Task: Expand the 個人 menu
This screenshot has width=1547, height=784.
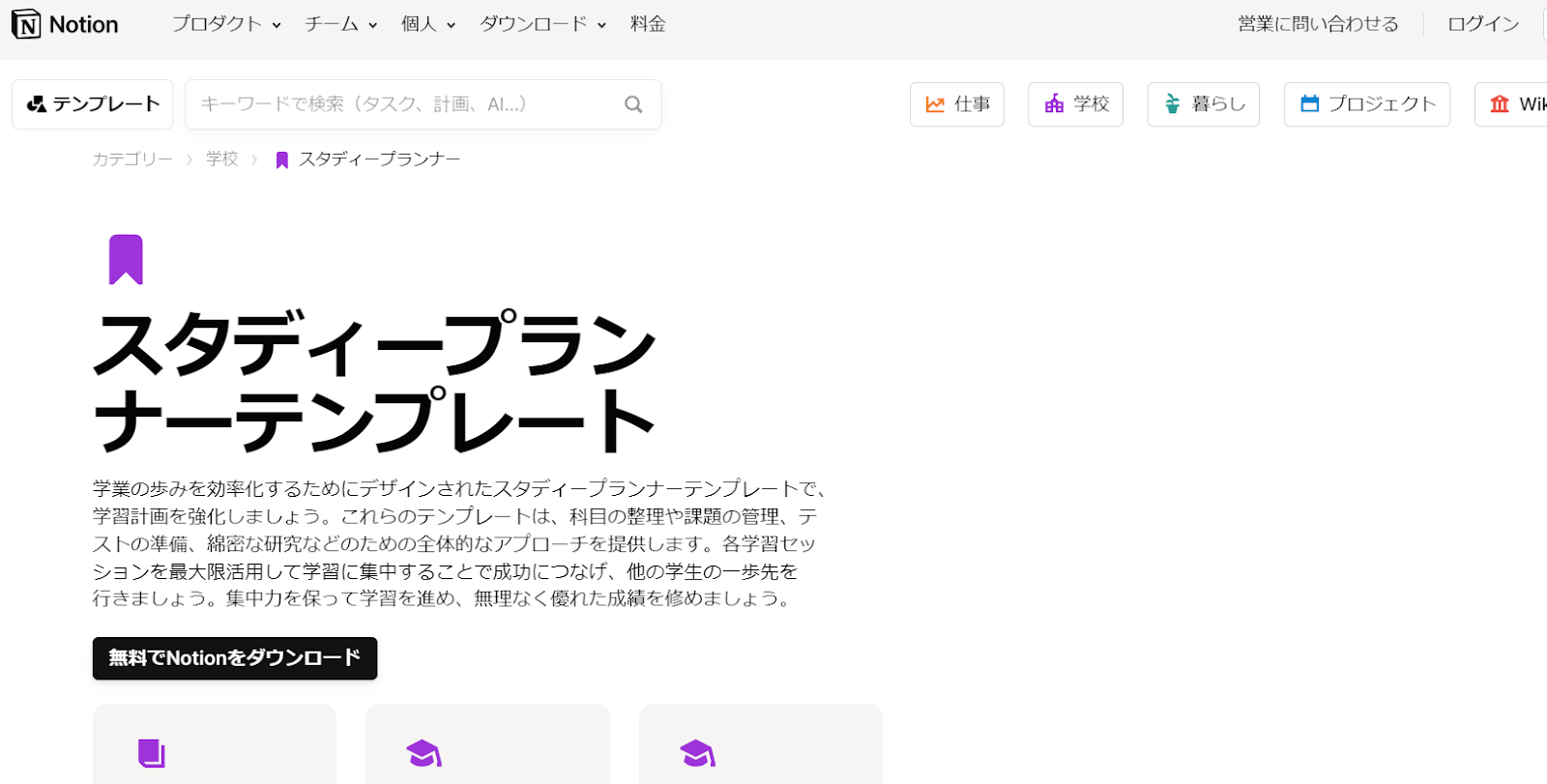Action: point(428,24)
